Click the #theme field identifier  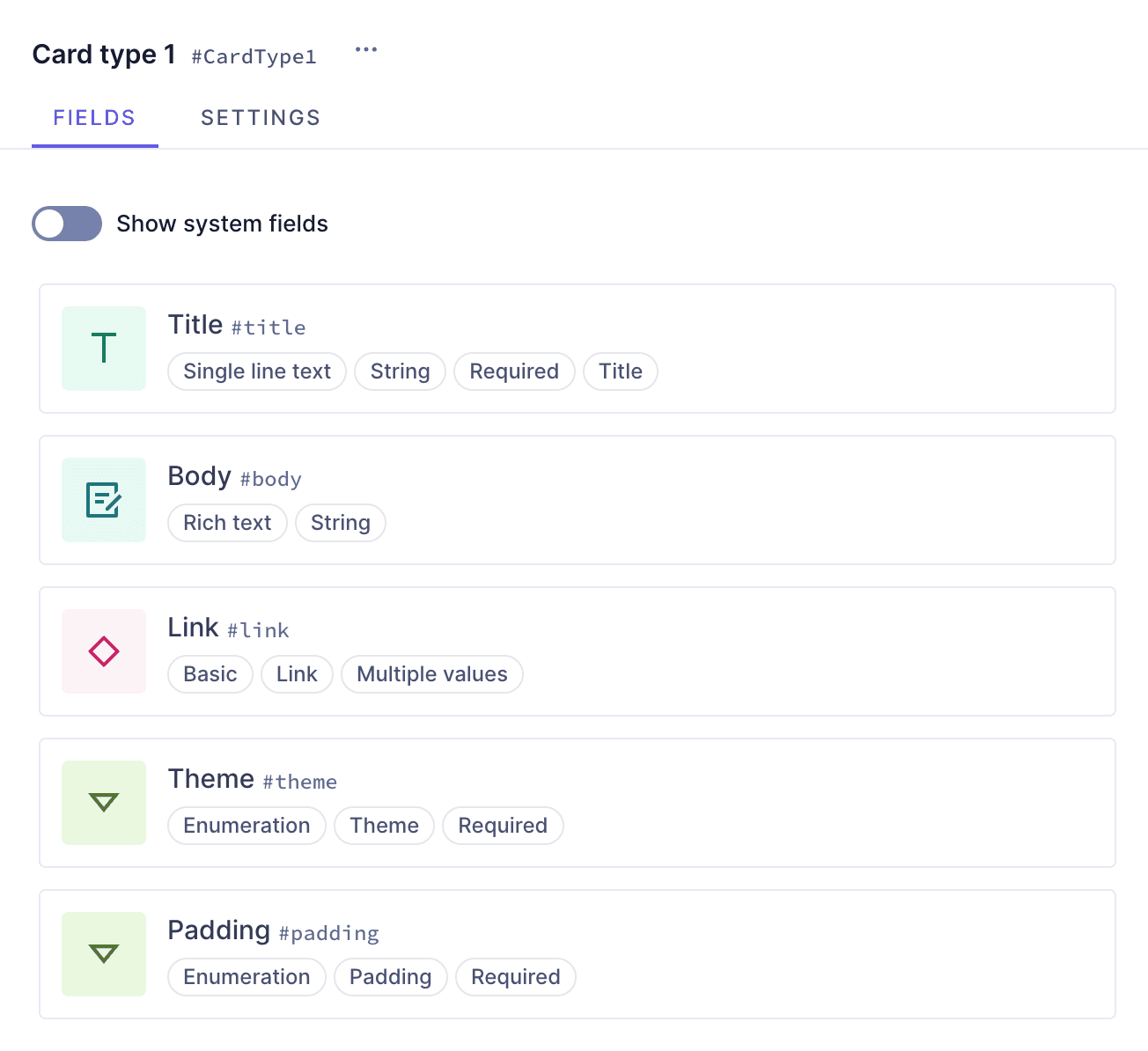pos(299,782)
